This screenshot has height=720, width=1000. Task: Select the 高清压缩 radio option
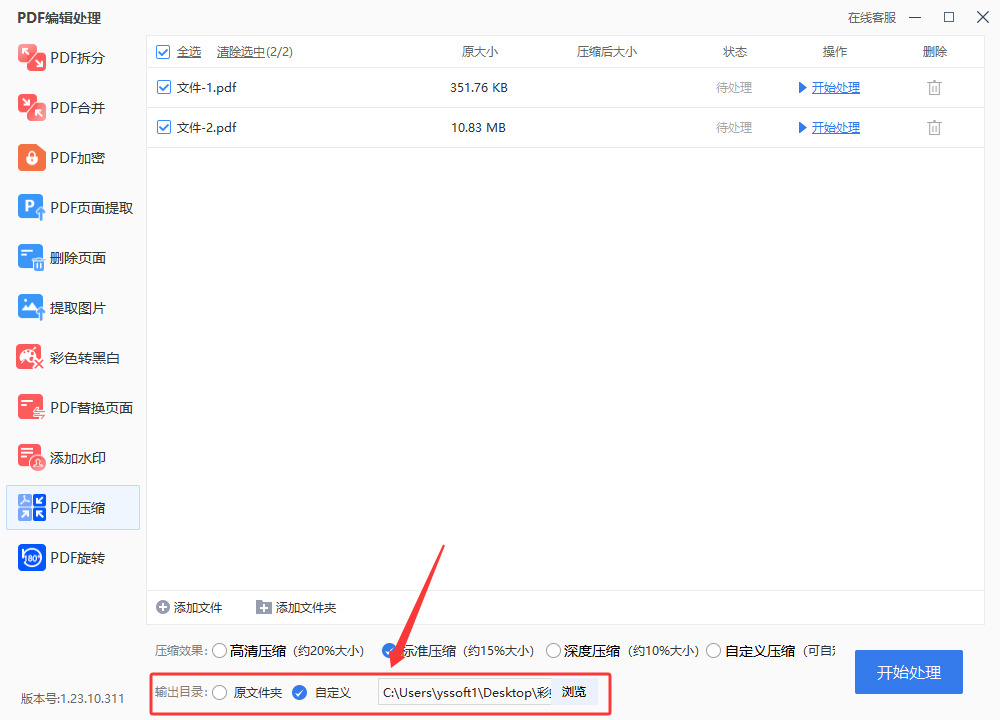219,650
